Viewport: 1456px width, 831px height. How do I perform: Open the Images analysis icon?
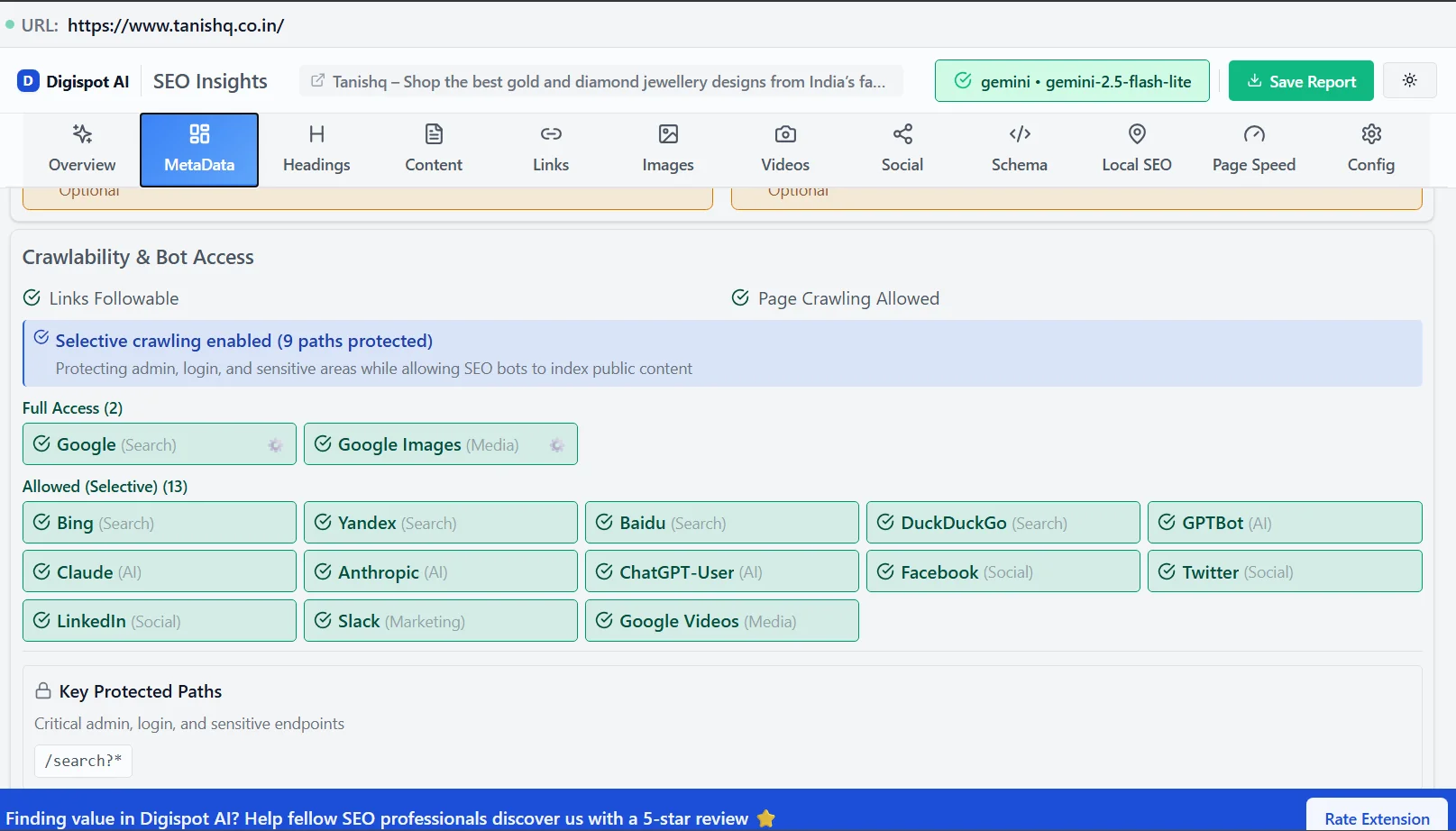pyautogui.click(x=667, y=149)
